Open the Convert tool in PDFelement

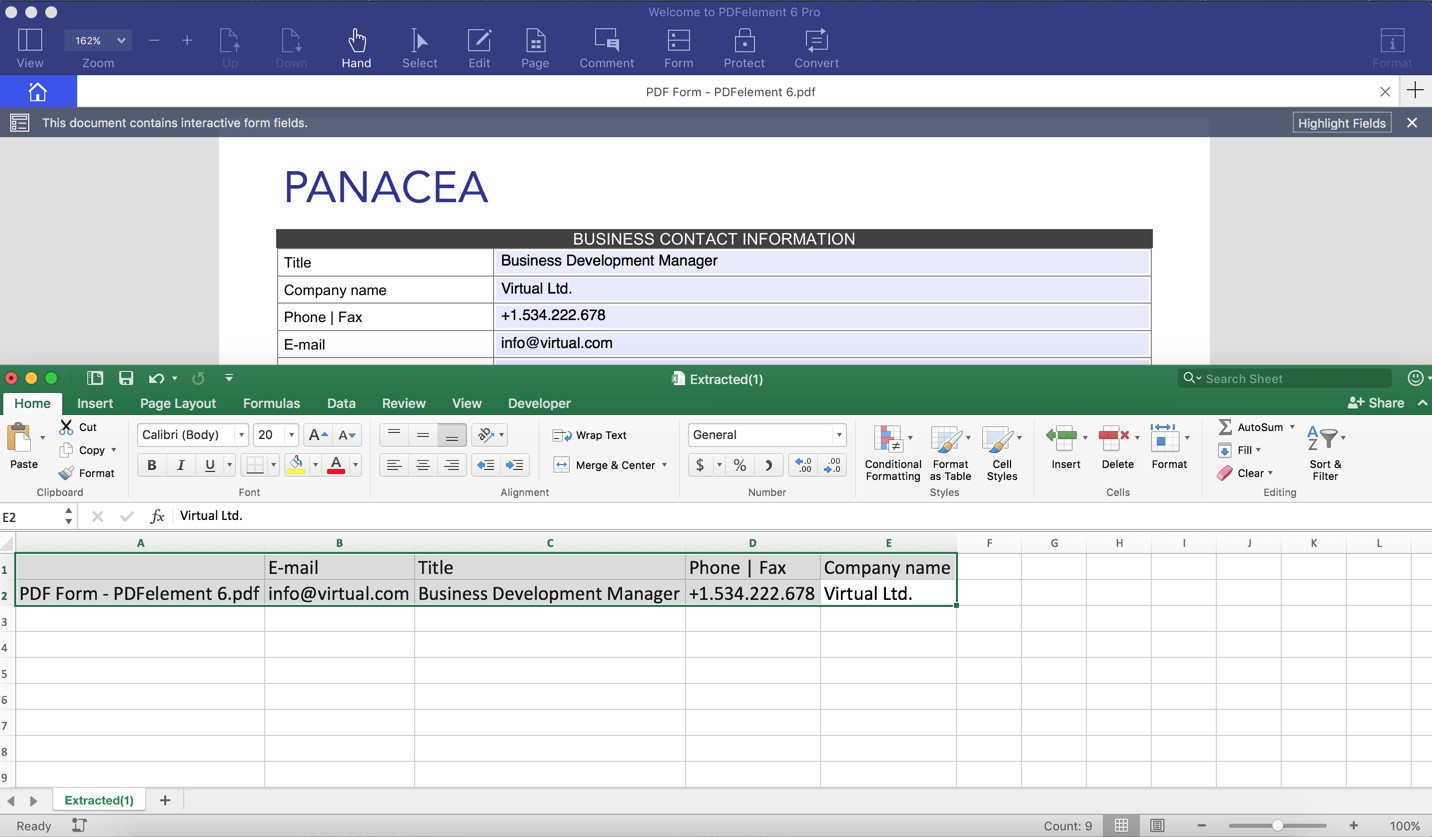click(816, 48)
